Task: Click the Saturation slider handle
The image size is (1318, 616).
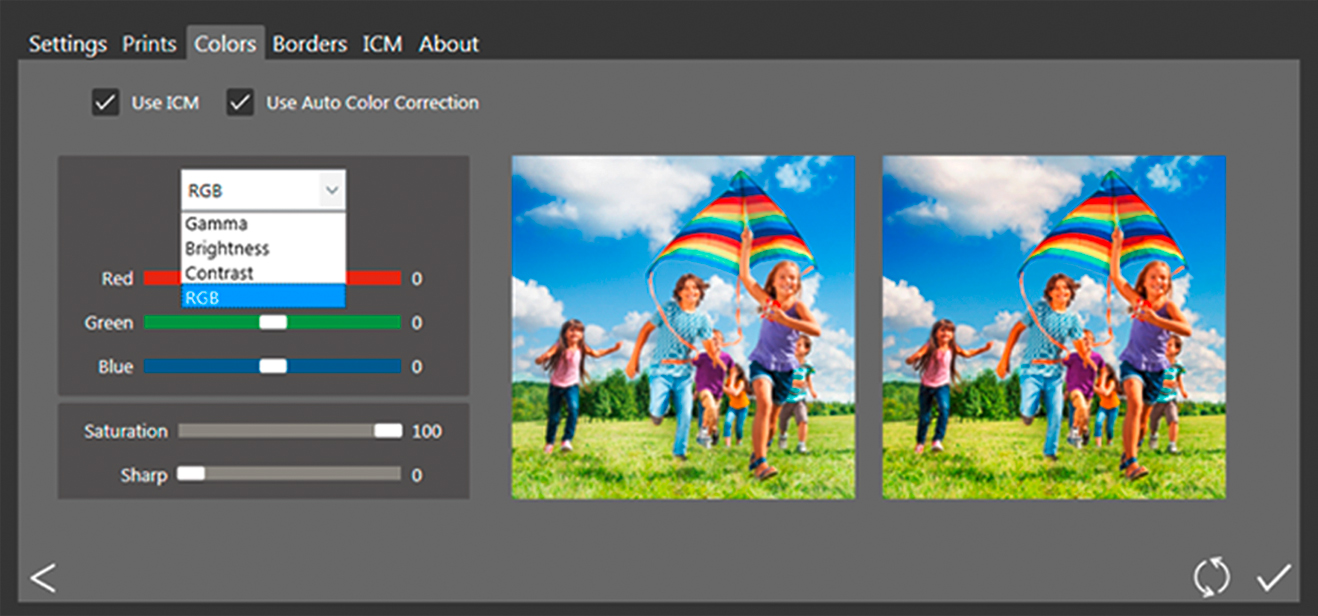Action: [388, 431]
